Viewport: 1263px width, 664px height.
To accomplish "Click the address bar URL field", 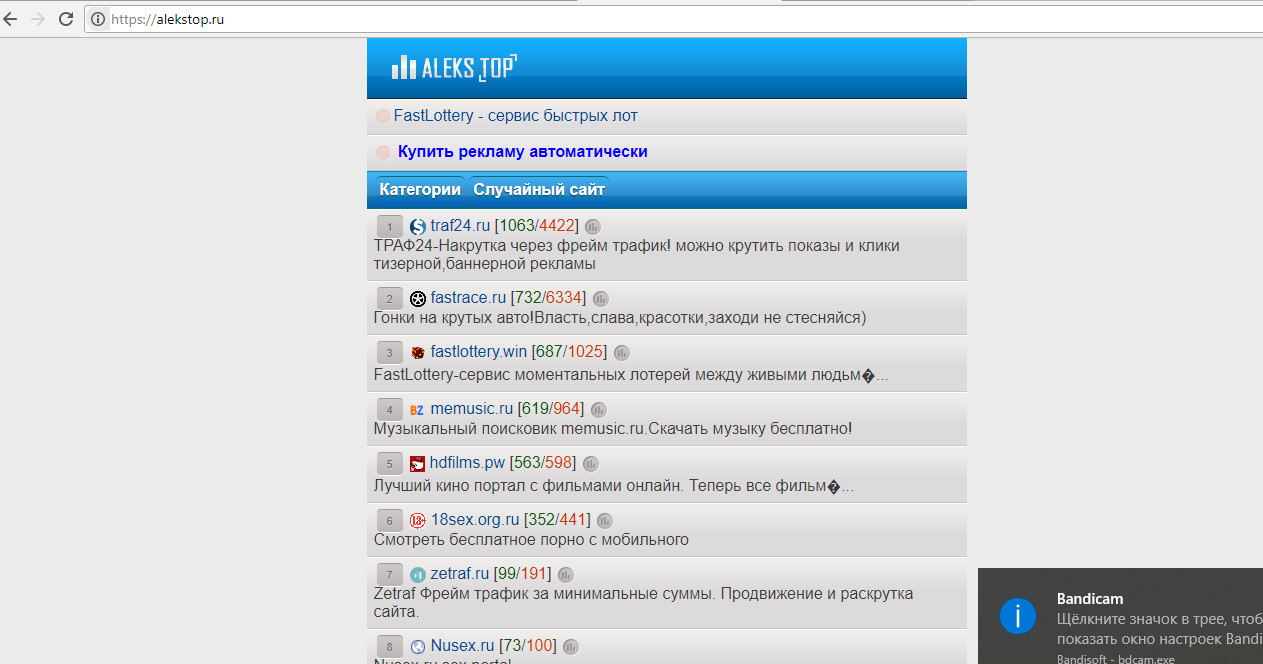I will pyautogui.click(x=600, y=19).
